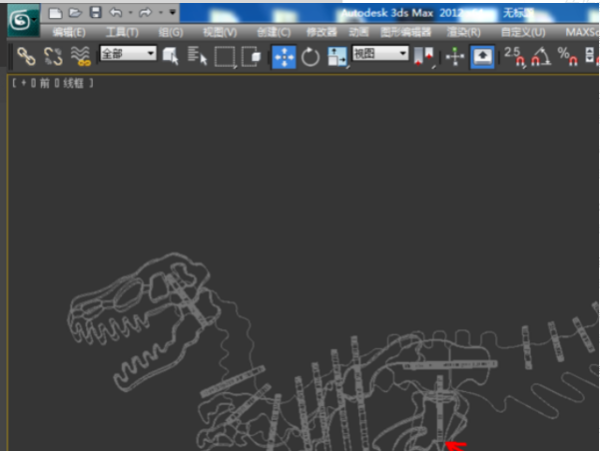This screenshot has height=451, width=600.
Task: Open the 渲染(R) menu
Action: (463, 32)
